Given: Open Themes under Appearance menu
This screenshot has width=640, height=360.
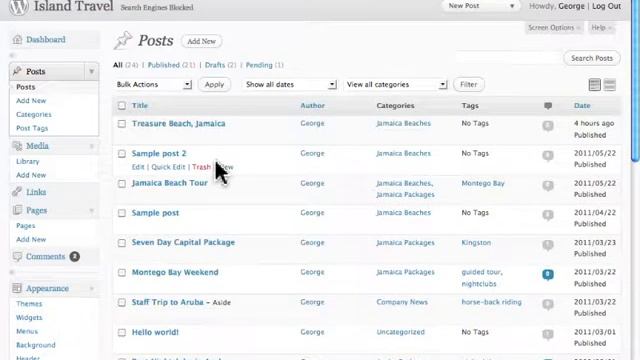Looking at the screenshot, I should 29,304.
